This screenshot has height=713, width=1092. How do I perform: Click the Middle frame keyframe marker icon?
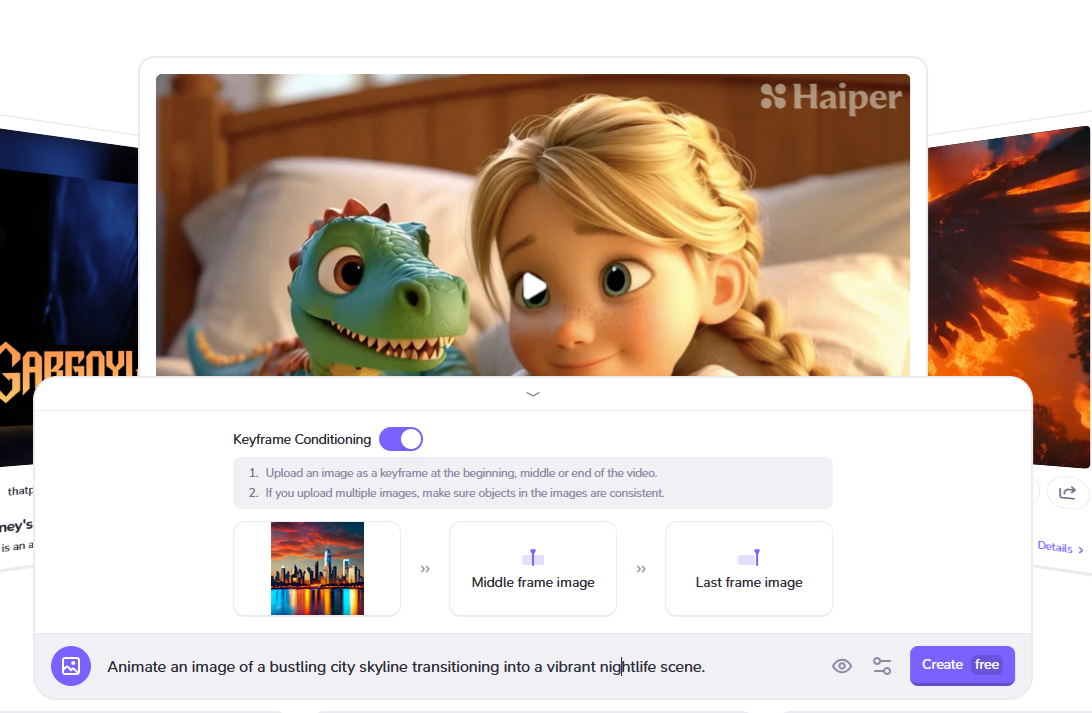(533, 558)
